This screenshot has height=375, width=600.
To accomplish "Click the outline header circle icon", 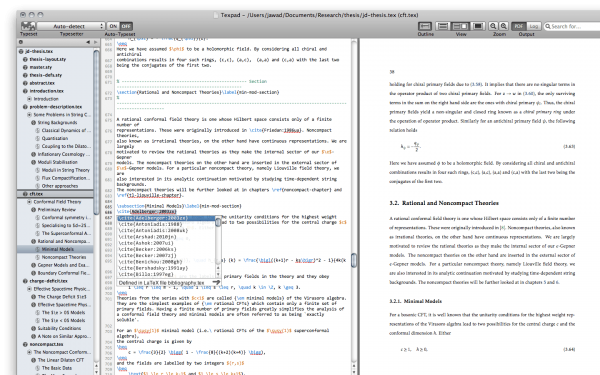I will (21, 42).
